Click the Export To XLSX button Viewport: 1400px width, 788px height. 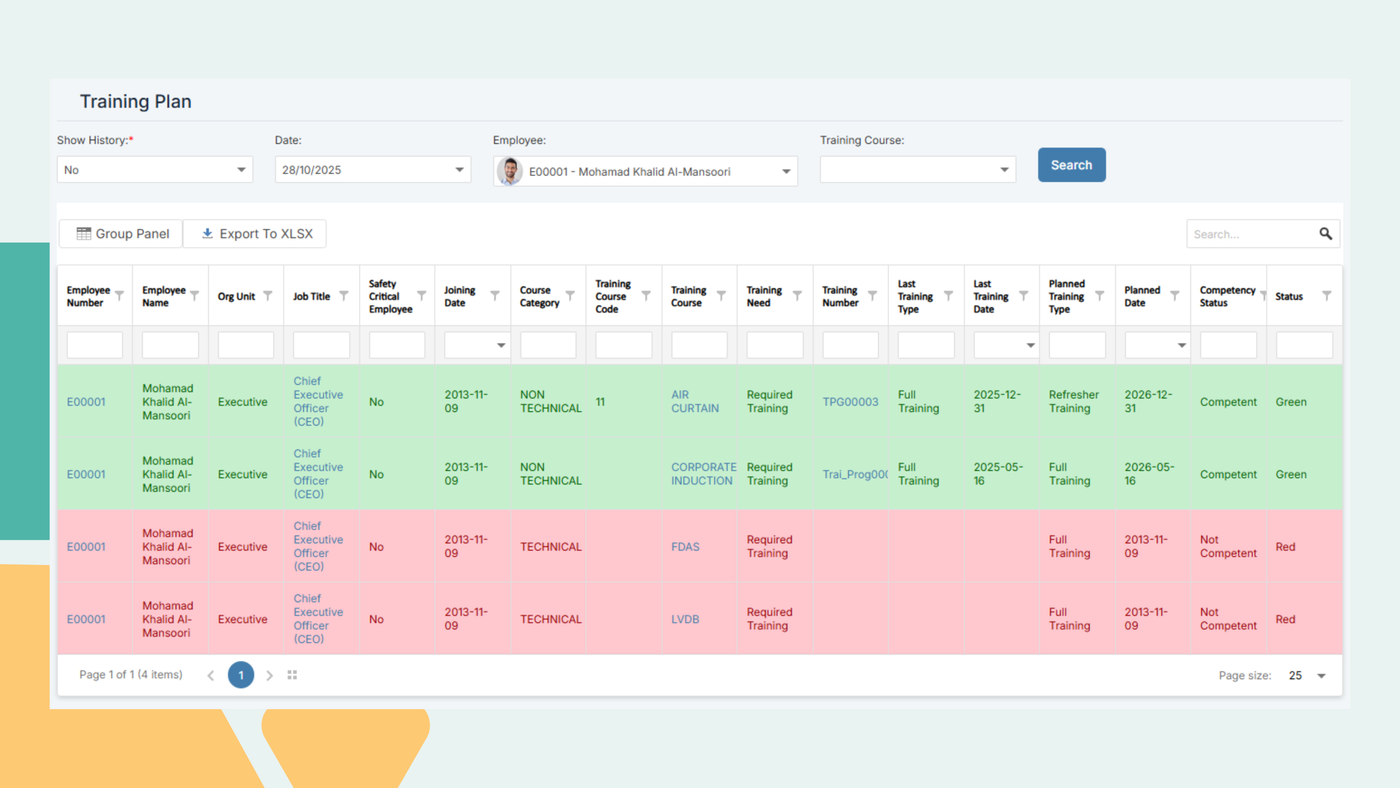[256, 234]
